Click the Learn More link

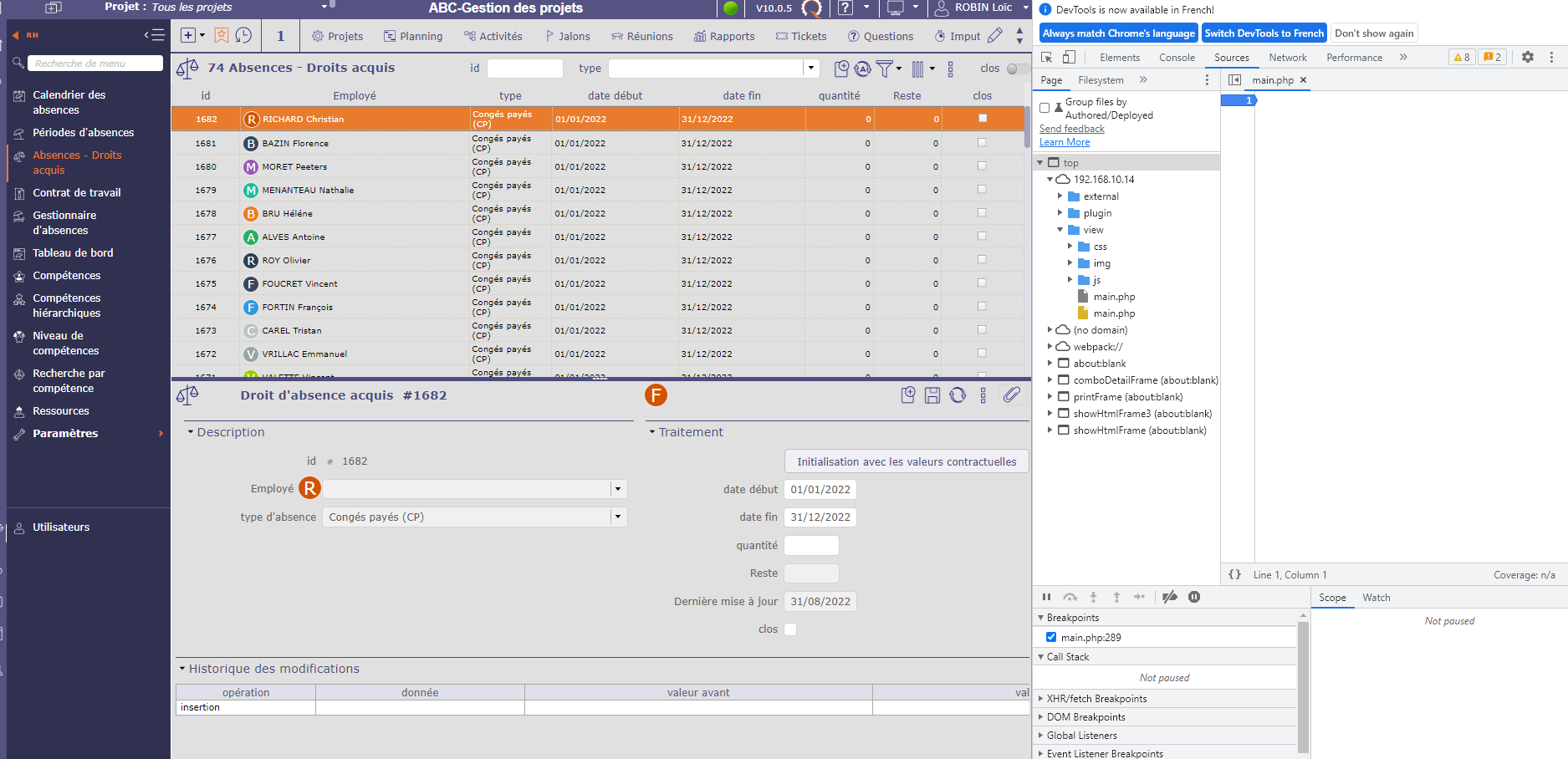pos(1065,142)
